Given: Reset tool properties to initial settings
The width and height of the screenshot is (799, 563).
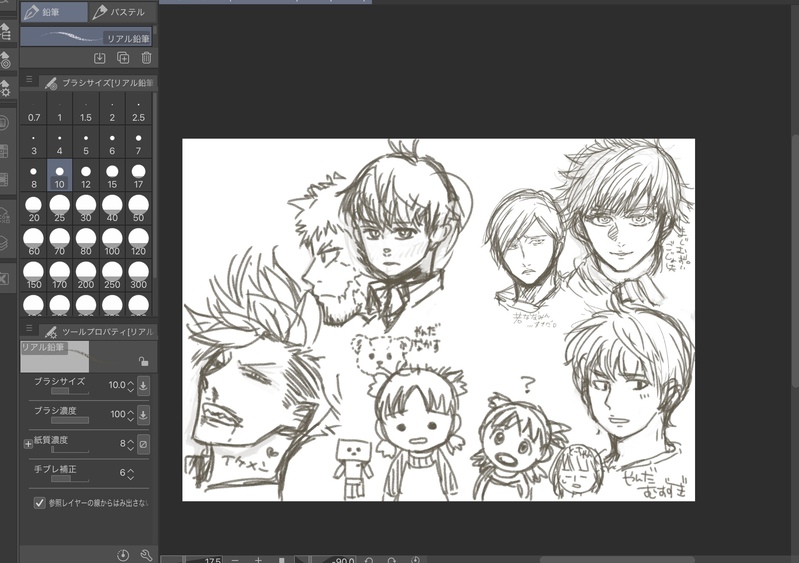Looking at the screenshot, I should coord(123,555).
